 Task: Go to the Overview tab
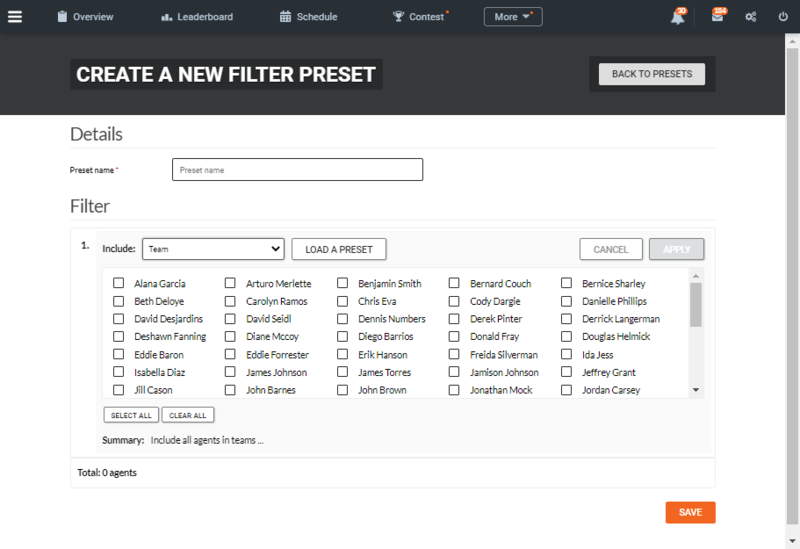pyautogui.click(x=86, y=17)
